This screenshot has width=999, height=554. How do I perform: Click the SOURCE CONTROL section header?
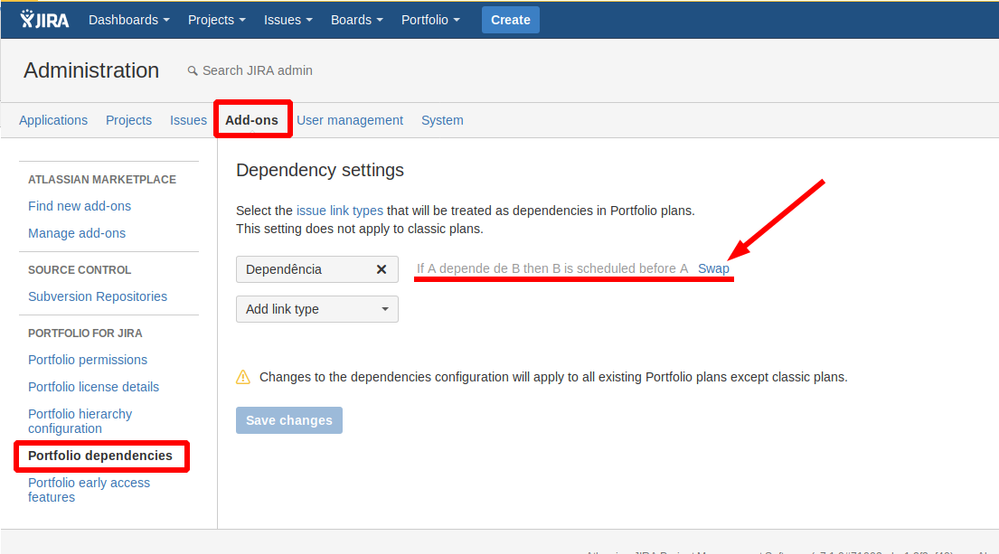pyautogui.click(x=80, y=270)
